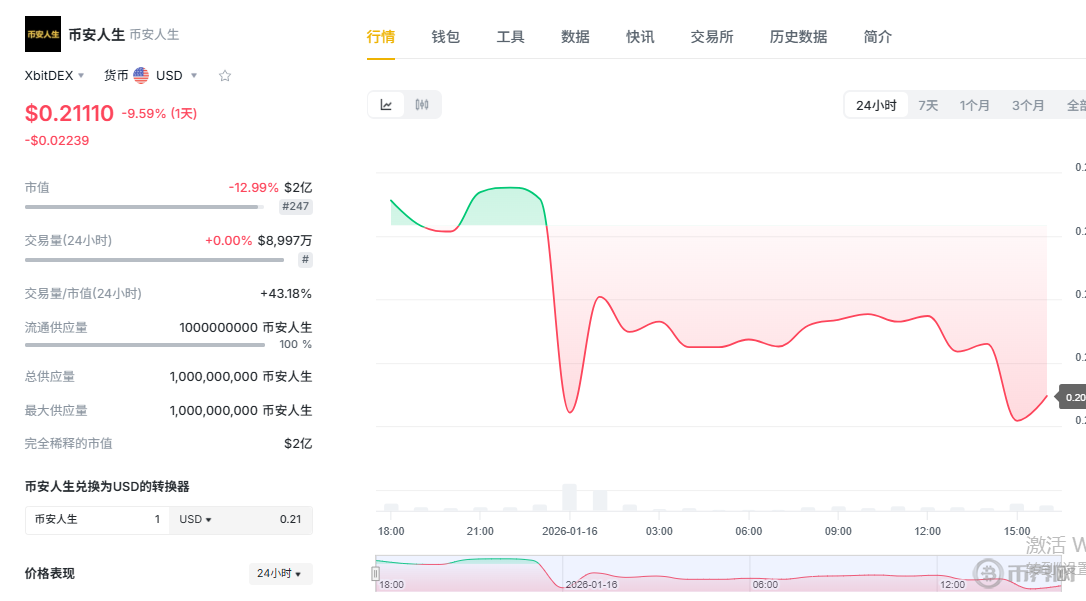1086x601 pixels.
Task: Switch to the 数据 tab
Action: click(575, 36)
